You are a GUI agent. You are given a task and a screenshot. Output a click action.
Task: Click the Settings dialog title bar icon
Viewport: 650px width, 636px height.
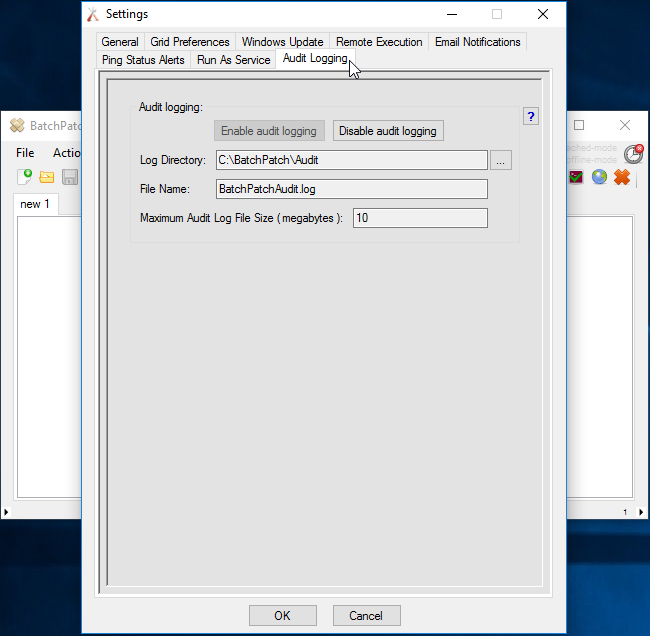[93, 15]
